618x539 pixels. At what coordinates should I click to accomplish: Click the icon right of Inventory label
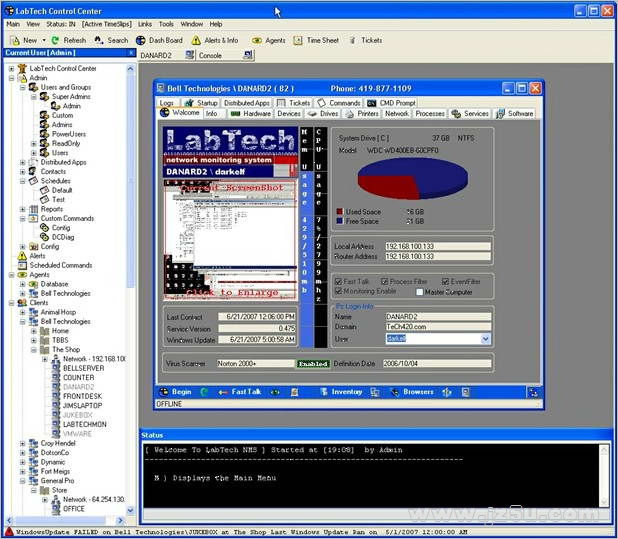point(375,392)
